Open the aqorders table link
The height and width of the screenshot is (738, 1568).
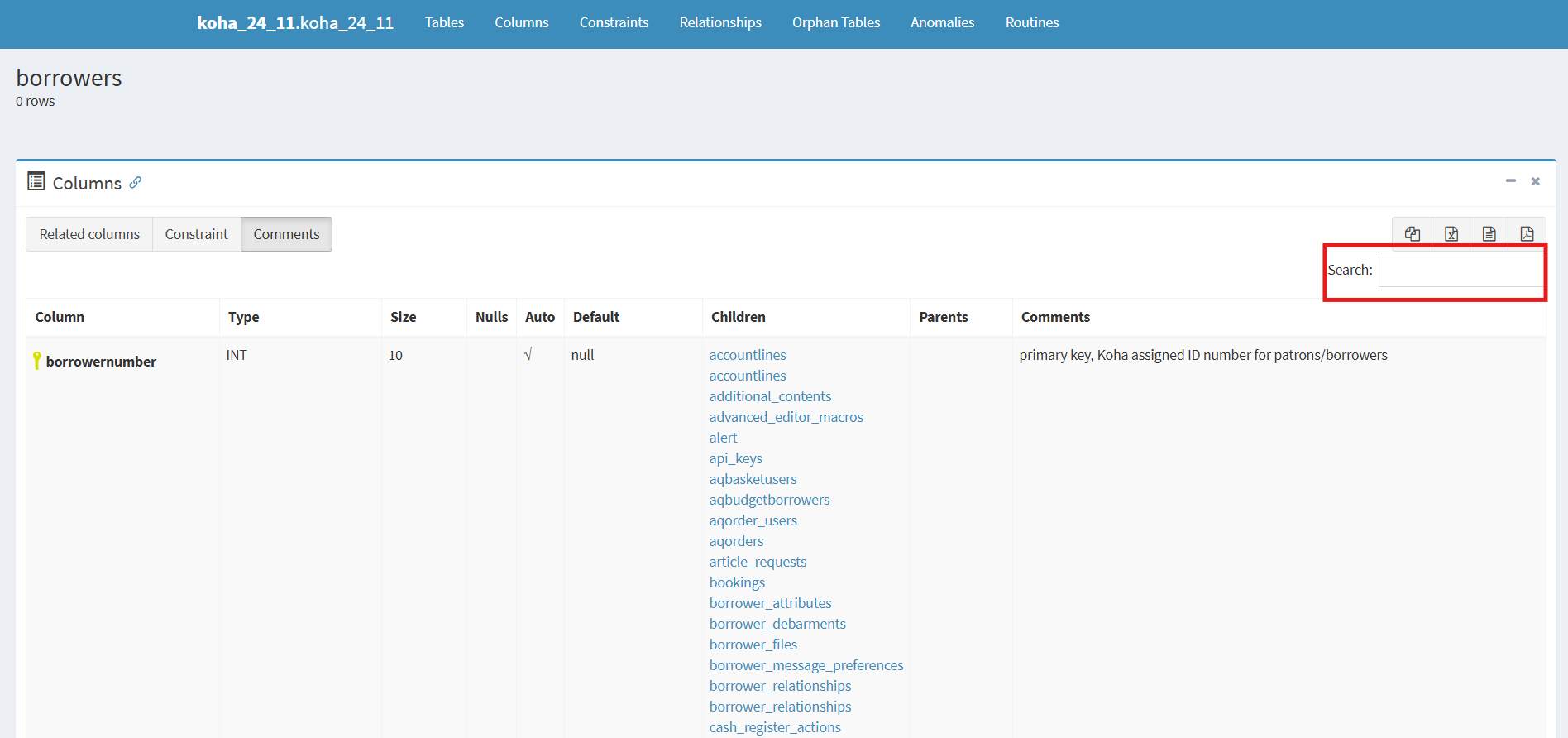[x=736, y=541]
